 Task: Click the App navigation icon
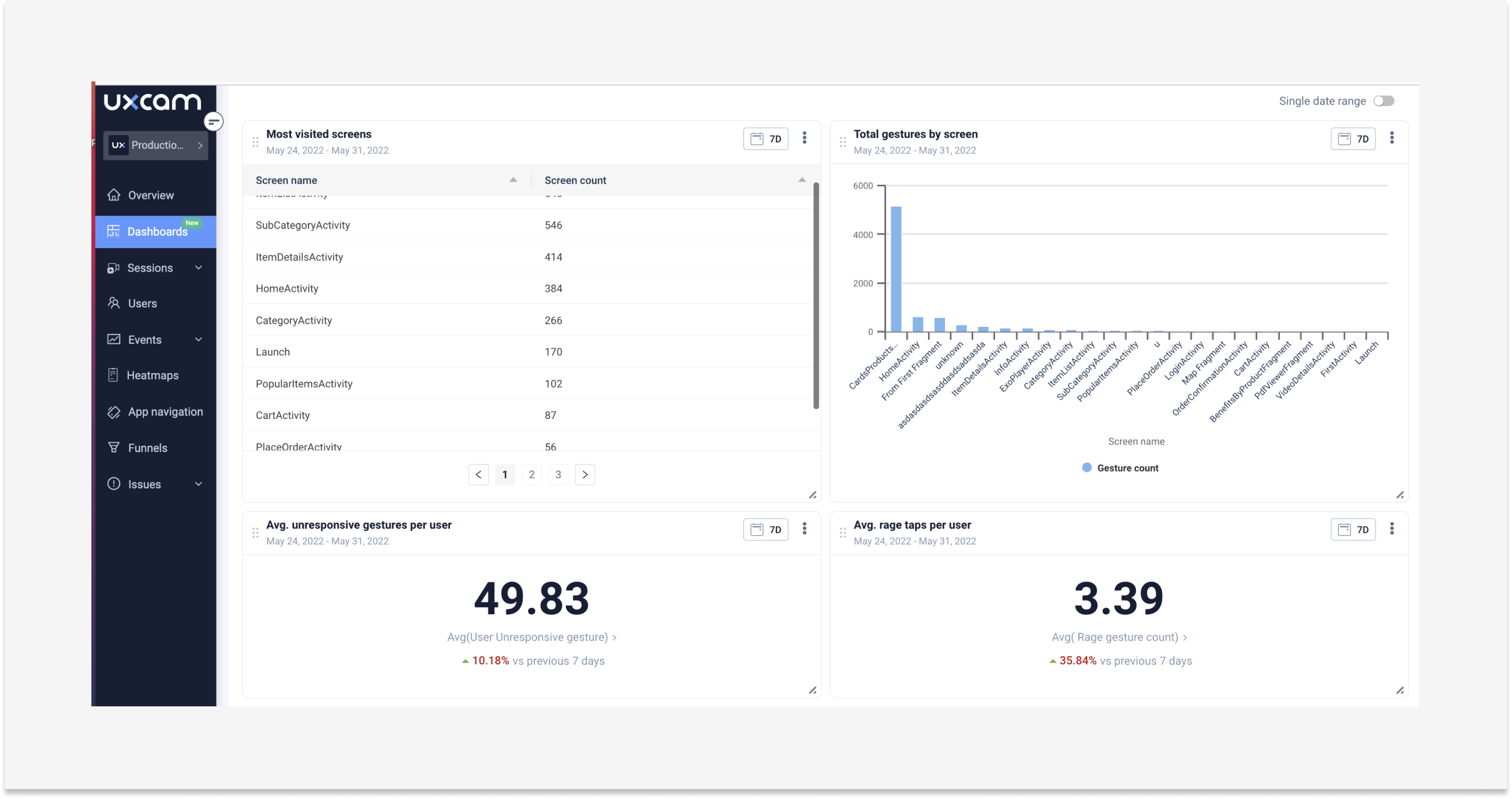[x=113, y=411]
